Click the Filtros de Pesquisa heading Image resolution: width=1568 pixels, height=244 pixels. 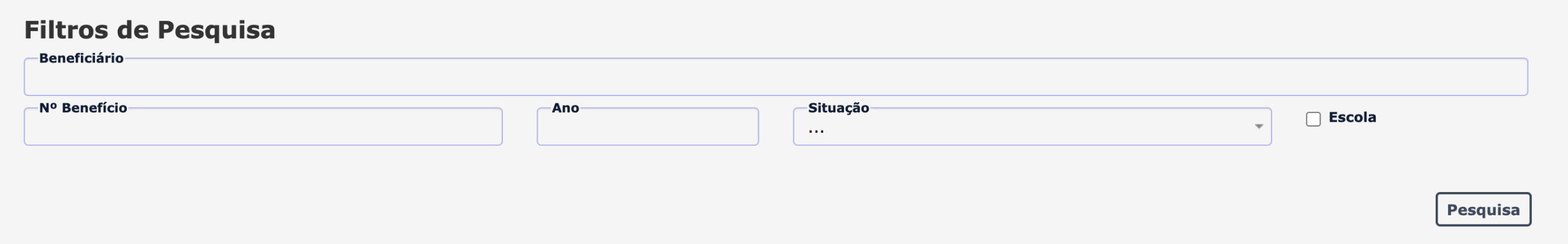[x=150, y=30]
